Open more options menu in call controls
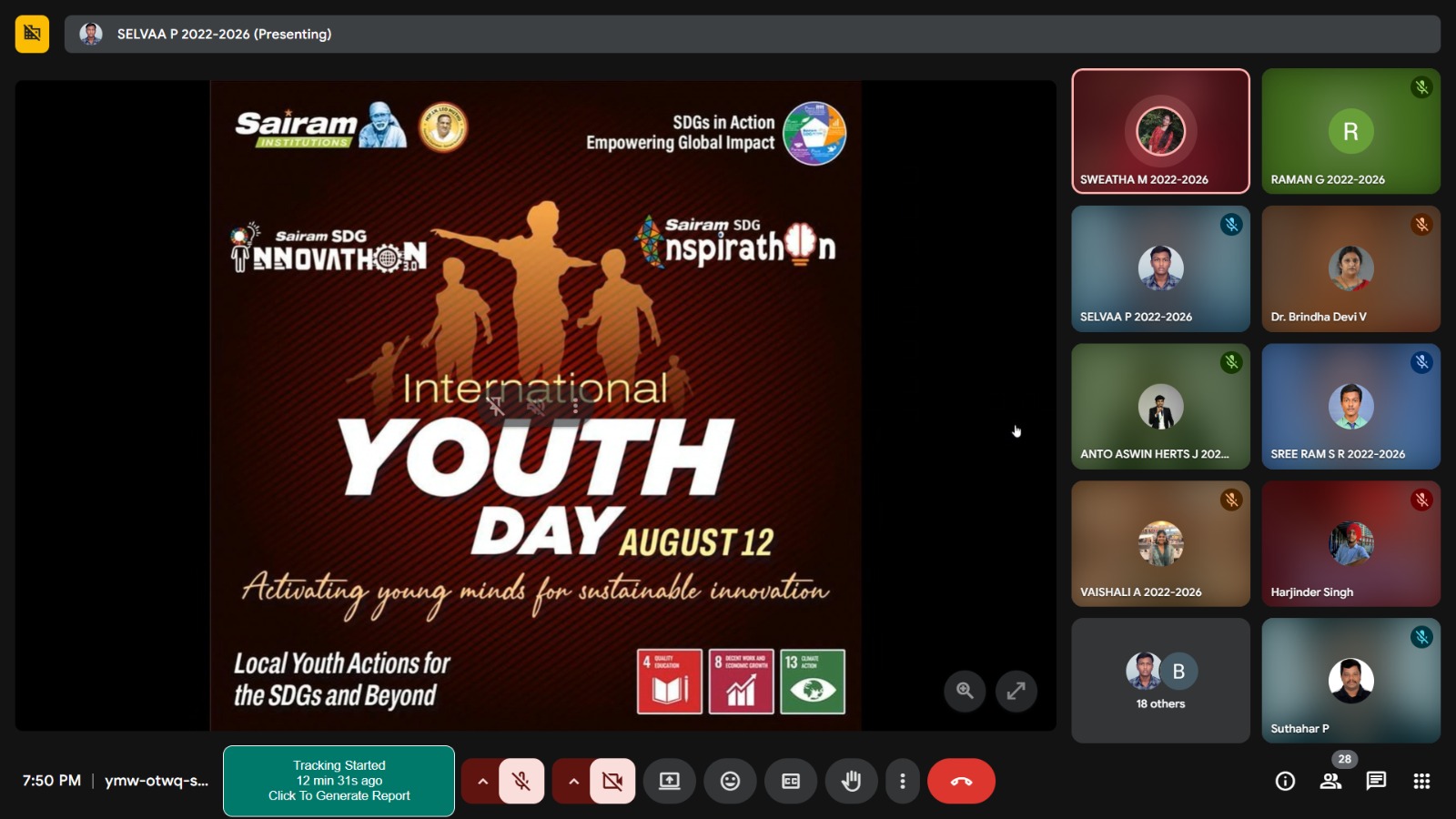Viewport: 1456px width, 819px height. pos(903,781)
